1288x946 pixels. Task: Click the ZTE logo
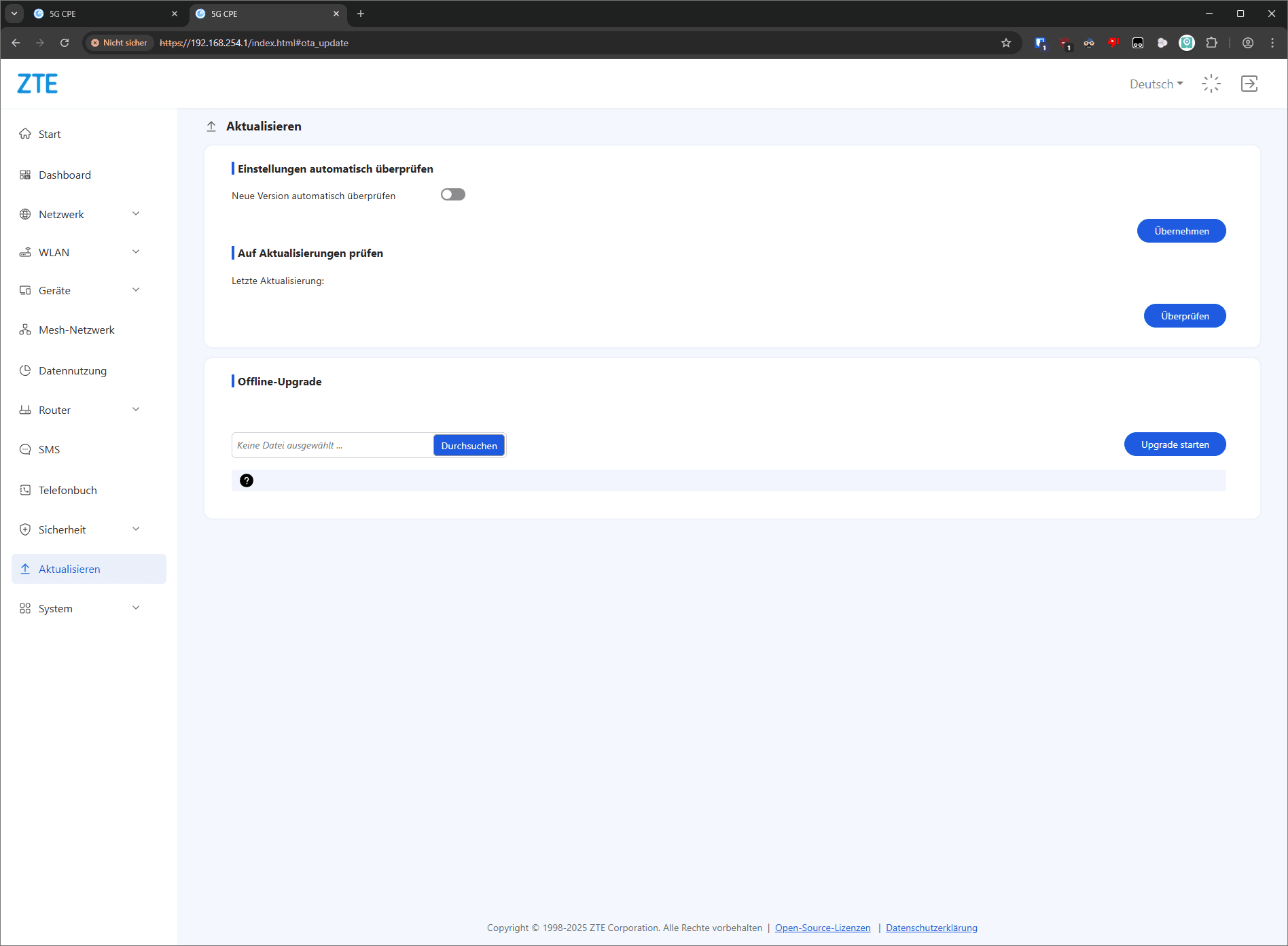[37, 84]
